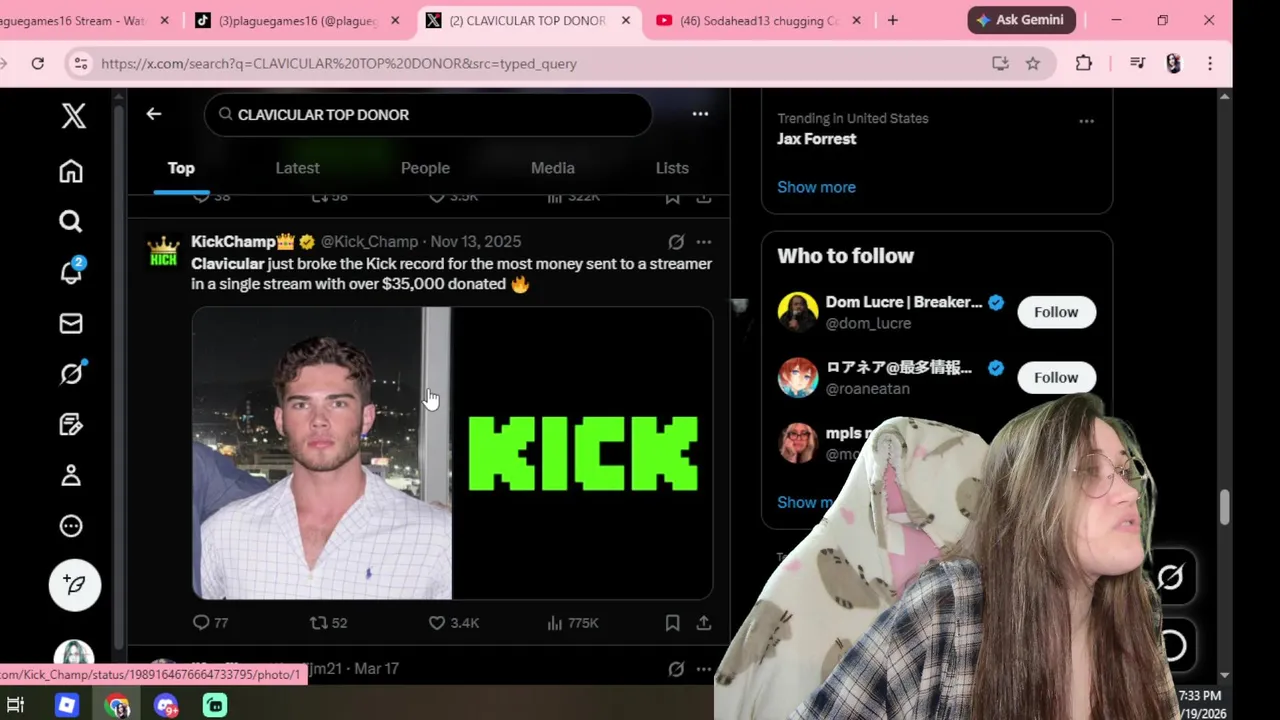Click Show more under trending
1280x720 pixels.
816,187
